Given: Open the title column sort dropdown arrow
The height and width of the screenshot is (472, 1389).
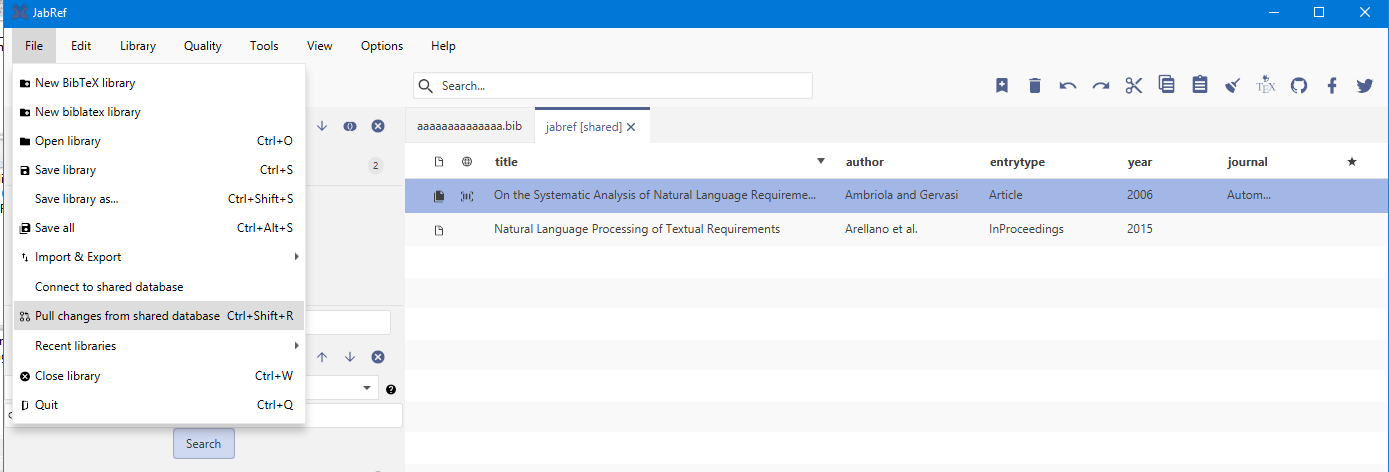Looking at the screenshot, I should (821, 162).
